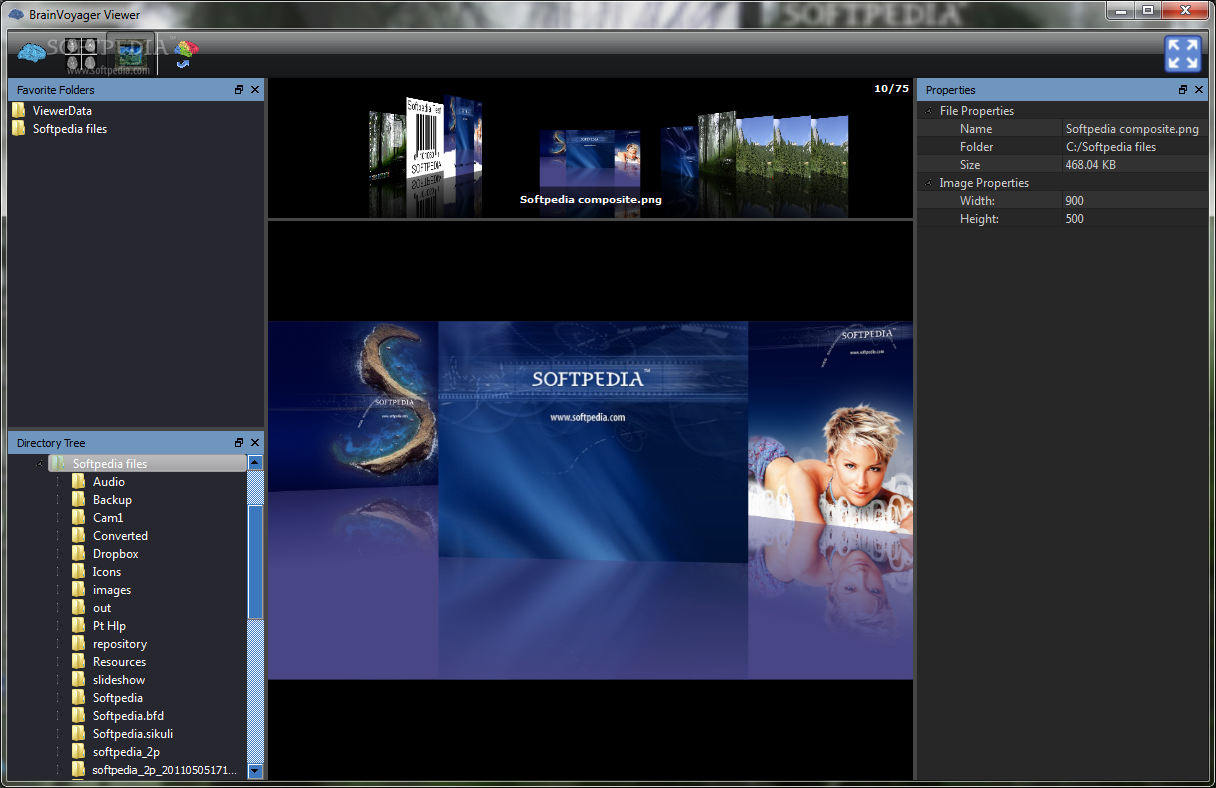Select the Backup folder
The height and width of the screenshot is (788, 1216).
point(112,500)
